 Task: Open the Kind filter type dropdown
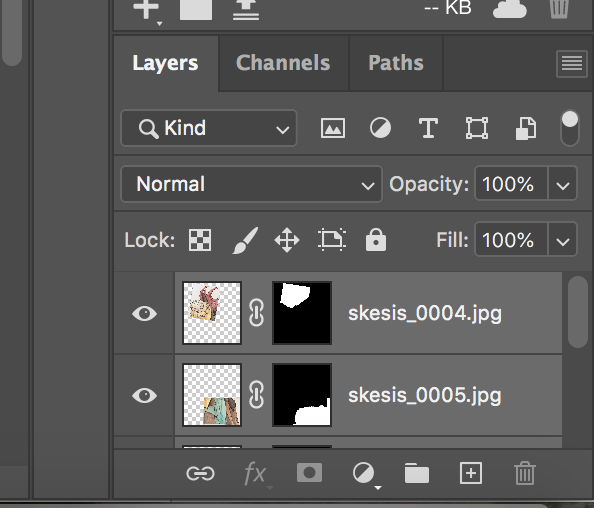tap(209, 128)
